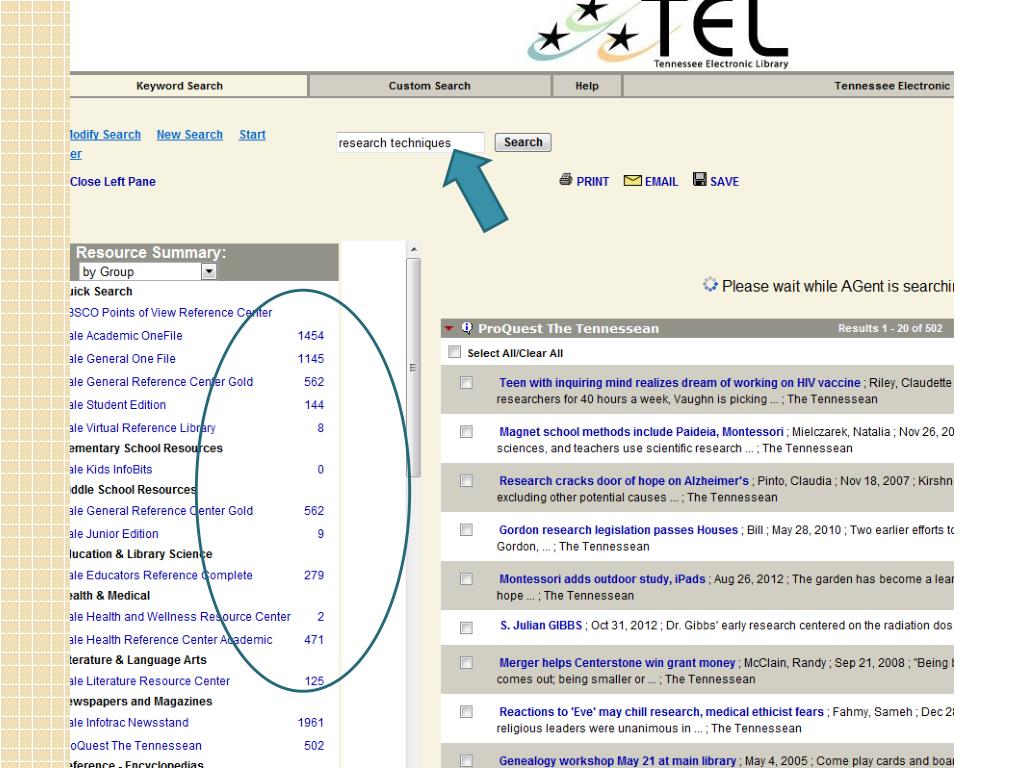Click the PRINT link text

click(592, 182)
